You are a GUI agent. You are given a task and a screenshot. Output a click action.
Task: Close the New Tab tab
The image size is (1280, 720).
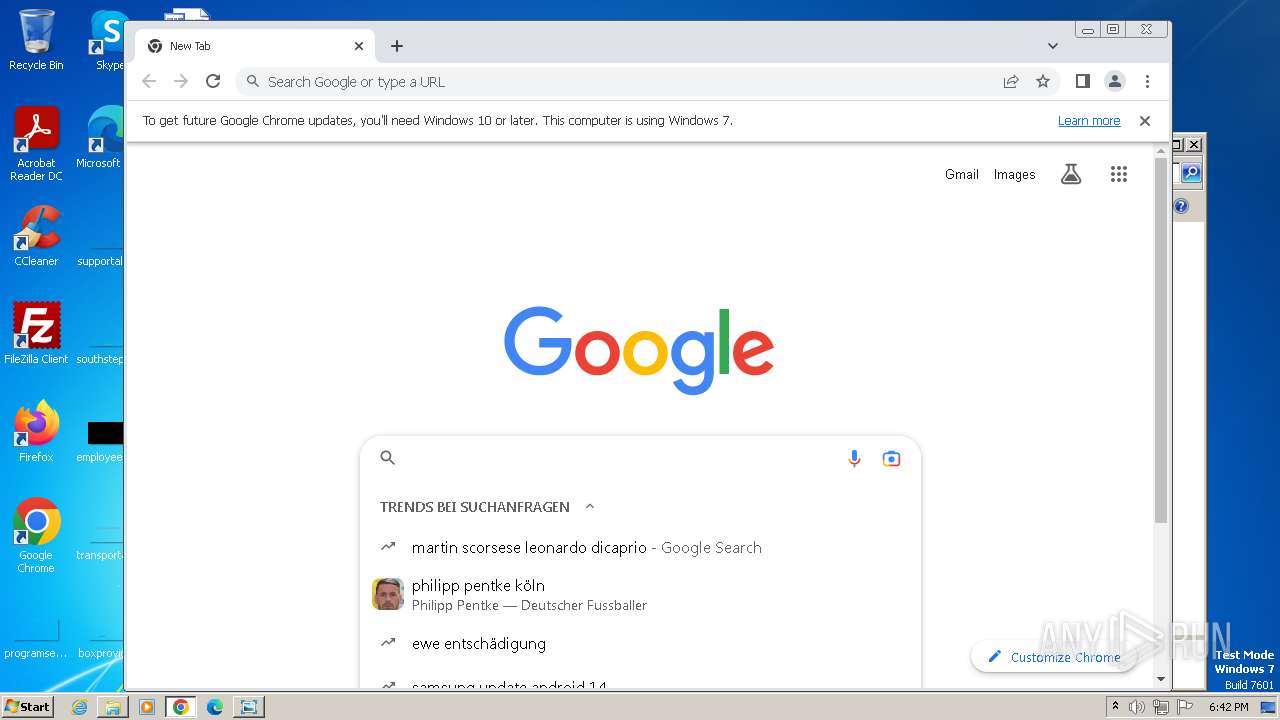359,46
